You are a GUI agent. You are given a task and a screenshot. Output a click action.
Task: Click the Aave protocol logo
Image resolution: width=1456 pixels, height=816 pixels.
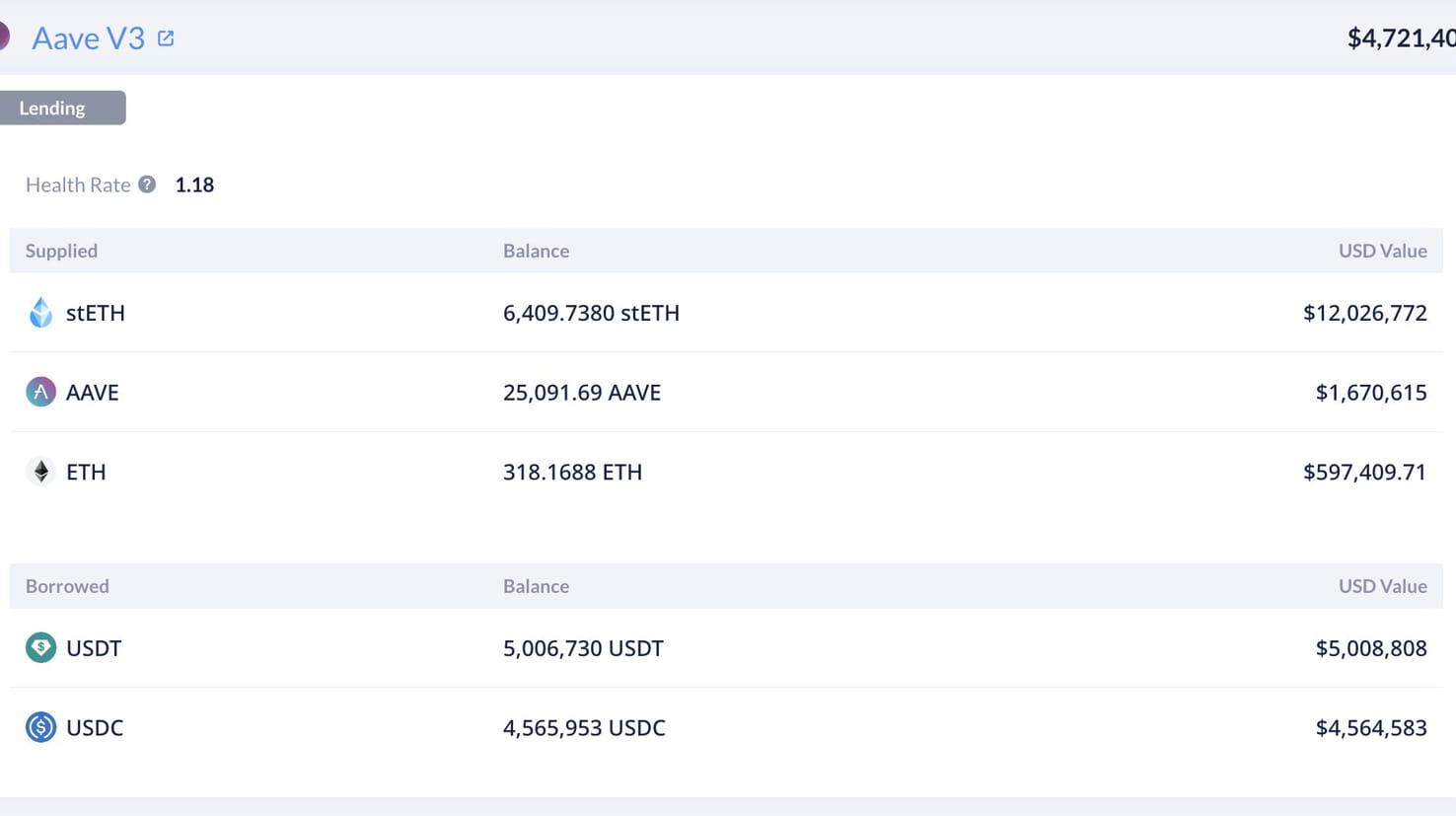[x=4, y=37]
